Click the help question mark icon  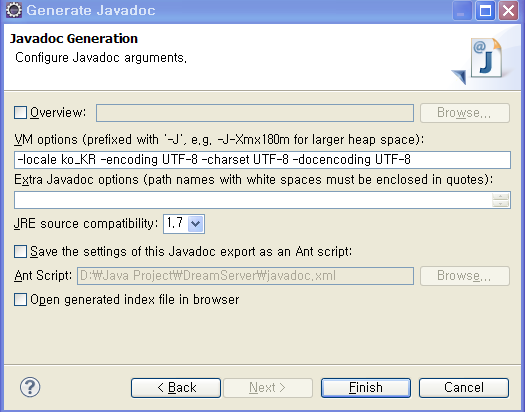(x=30, y=387)
